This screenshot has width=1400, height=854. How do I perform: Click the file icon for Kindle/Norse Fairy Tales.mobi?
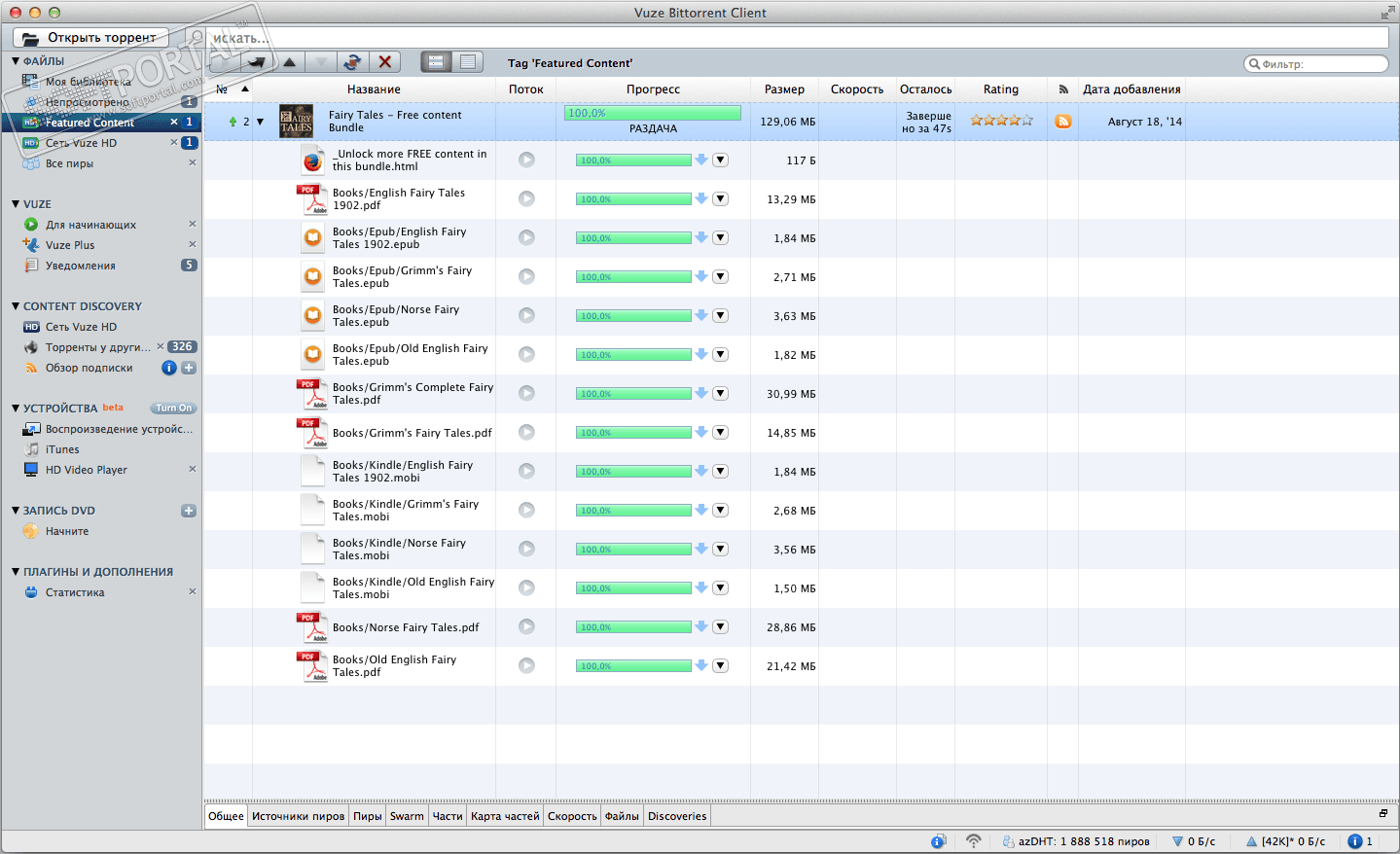point(312,550)
